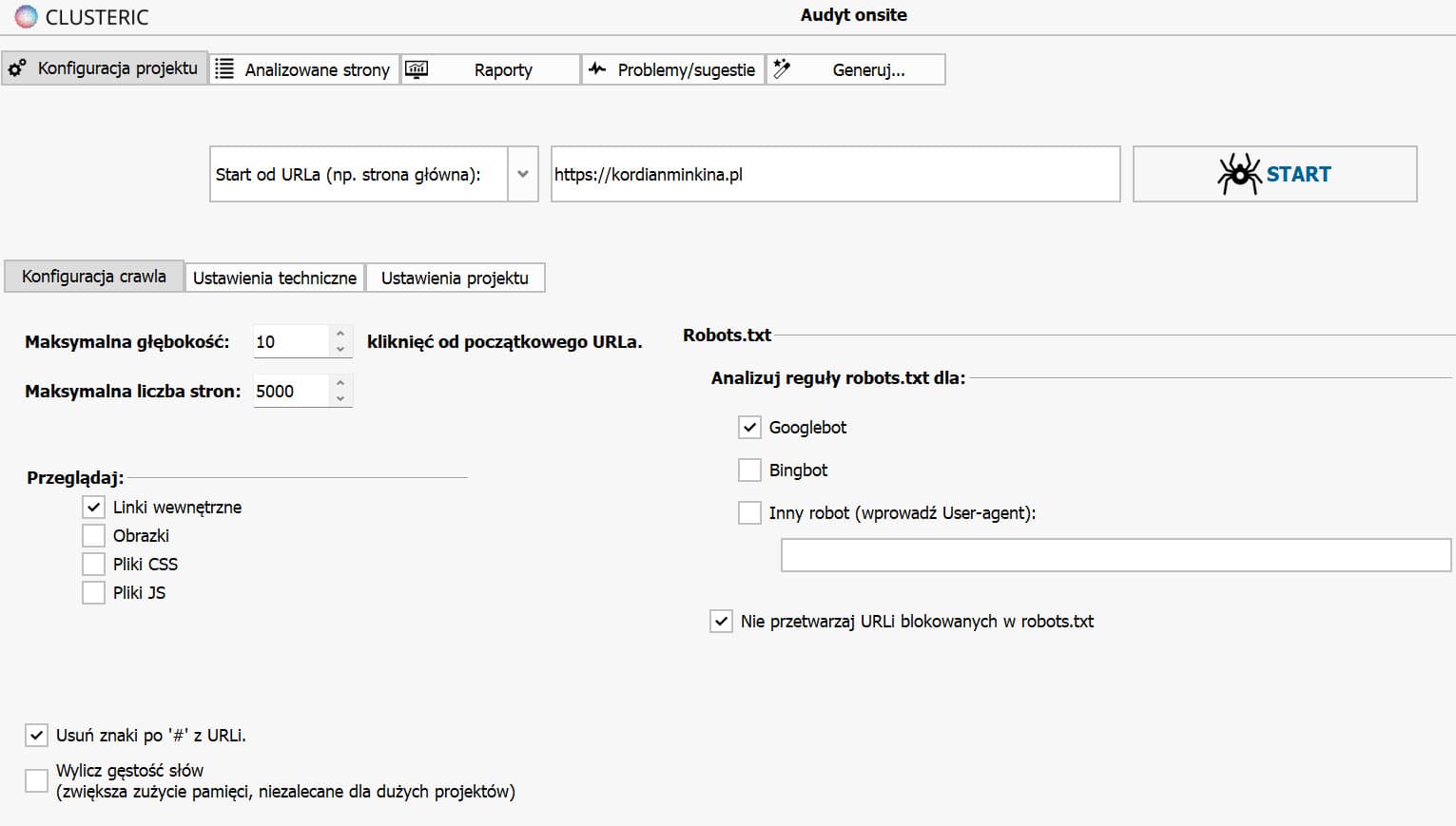Toggle the Bingbot checkbox
Screen dimensions: 1456x826
(x=749, y=471)
